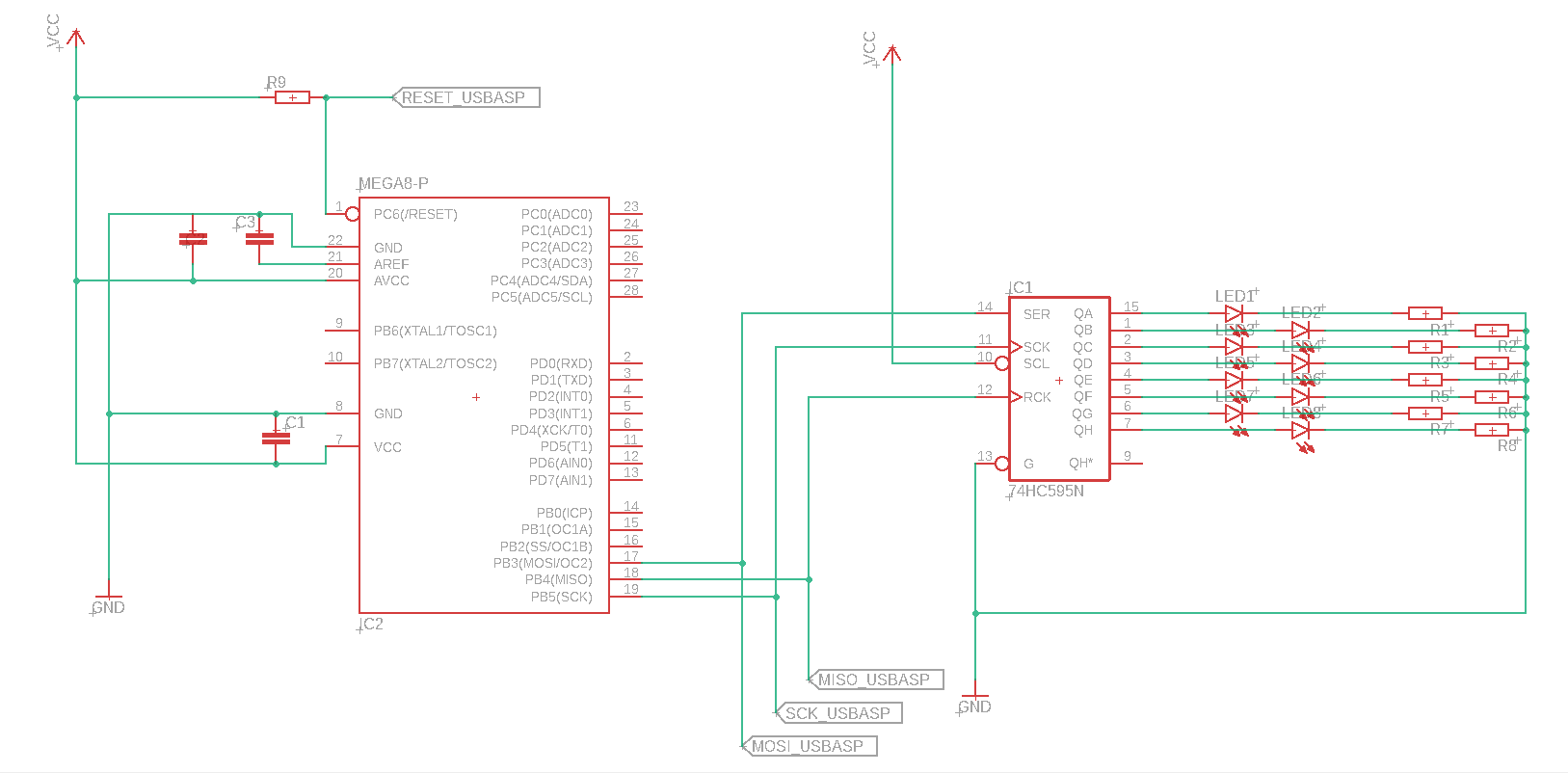Click the PB6(XTAL1/TOSC1) pin label
This screenshot has height=773, width=1568.
436,331
